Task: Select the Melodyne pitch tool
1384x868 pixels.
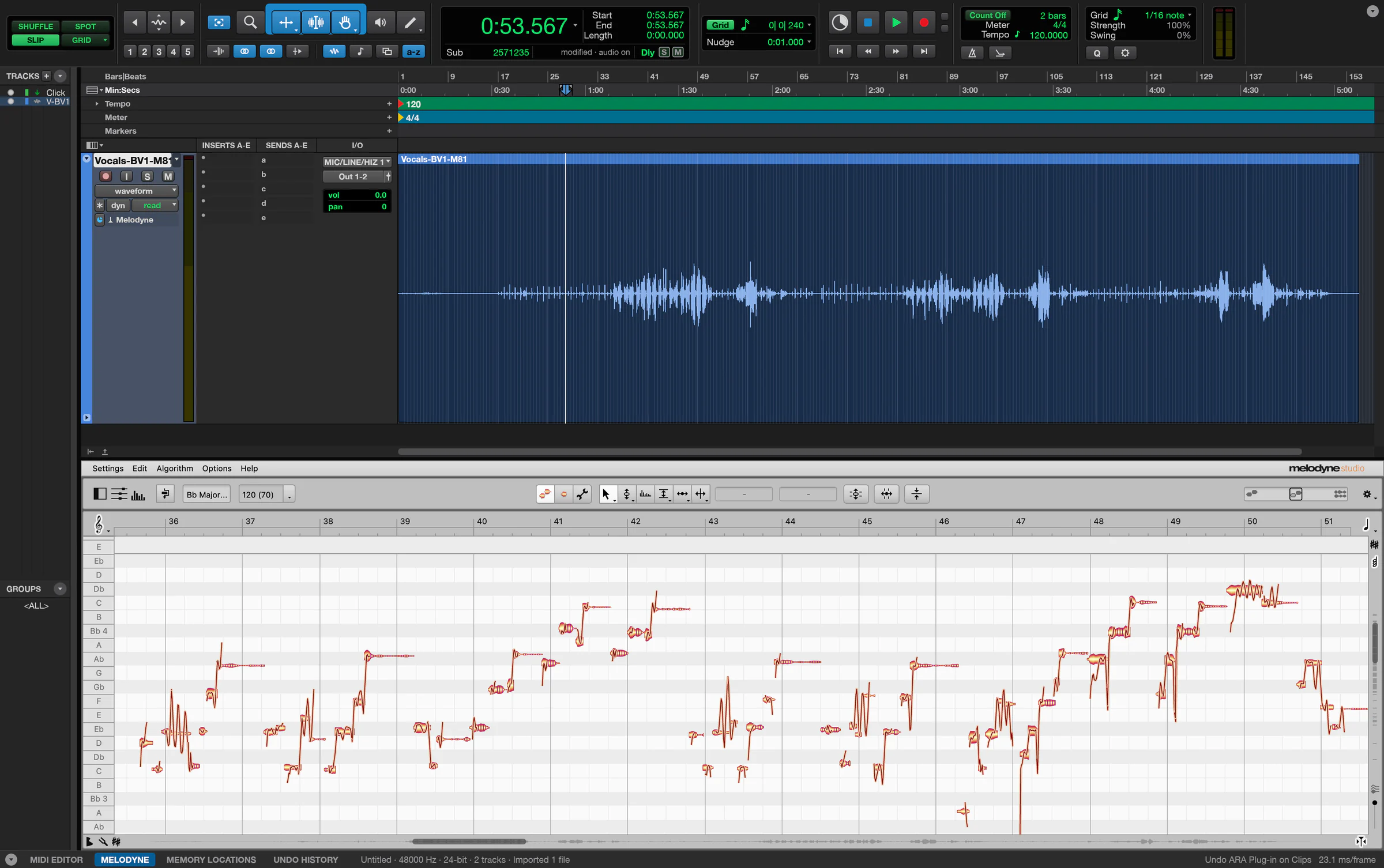Action: [627, 494]
